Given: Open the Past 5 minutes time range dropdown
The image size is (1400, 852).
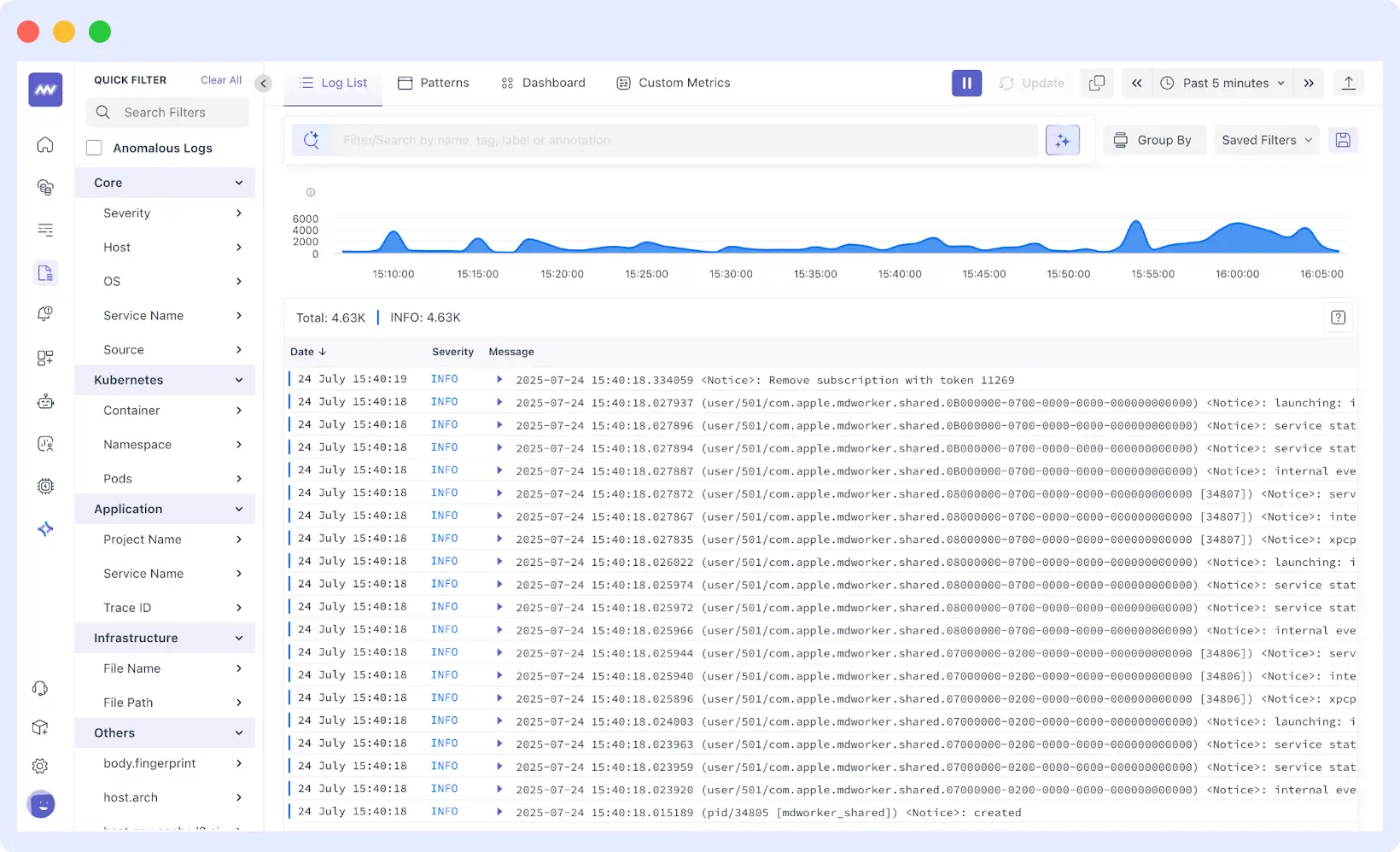Looking at the screenshot, I should [1222, 83].
